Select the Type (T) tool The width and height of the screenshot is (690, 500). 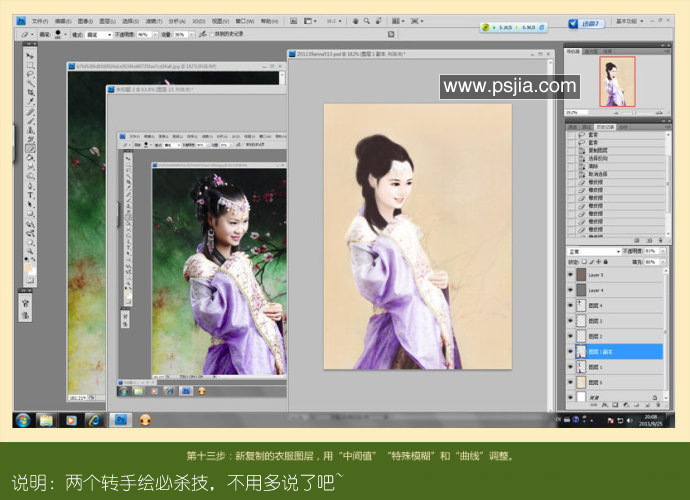30,196
